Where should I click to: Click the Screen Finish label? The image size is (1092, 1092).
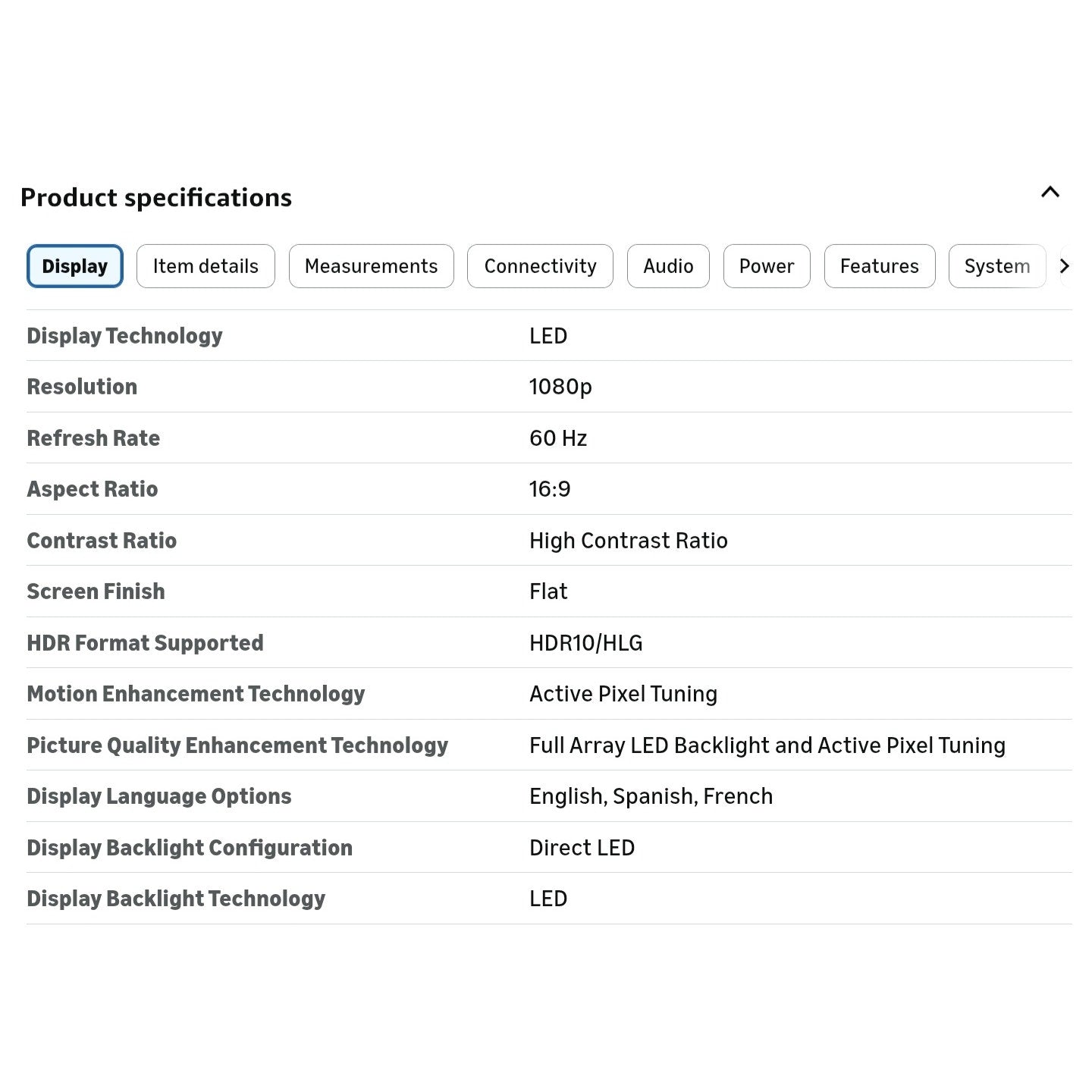[96, 591]
